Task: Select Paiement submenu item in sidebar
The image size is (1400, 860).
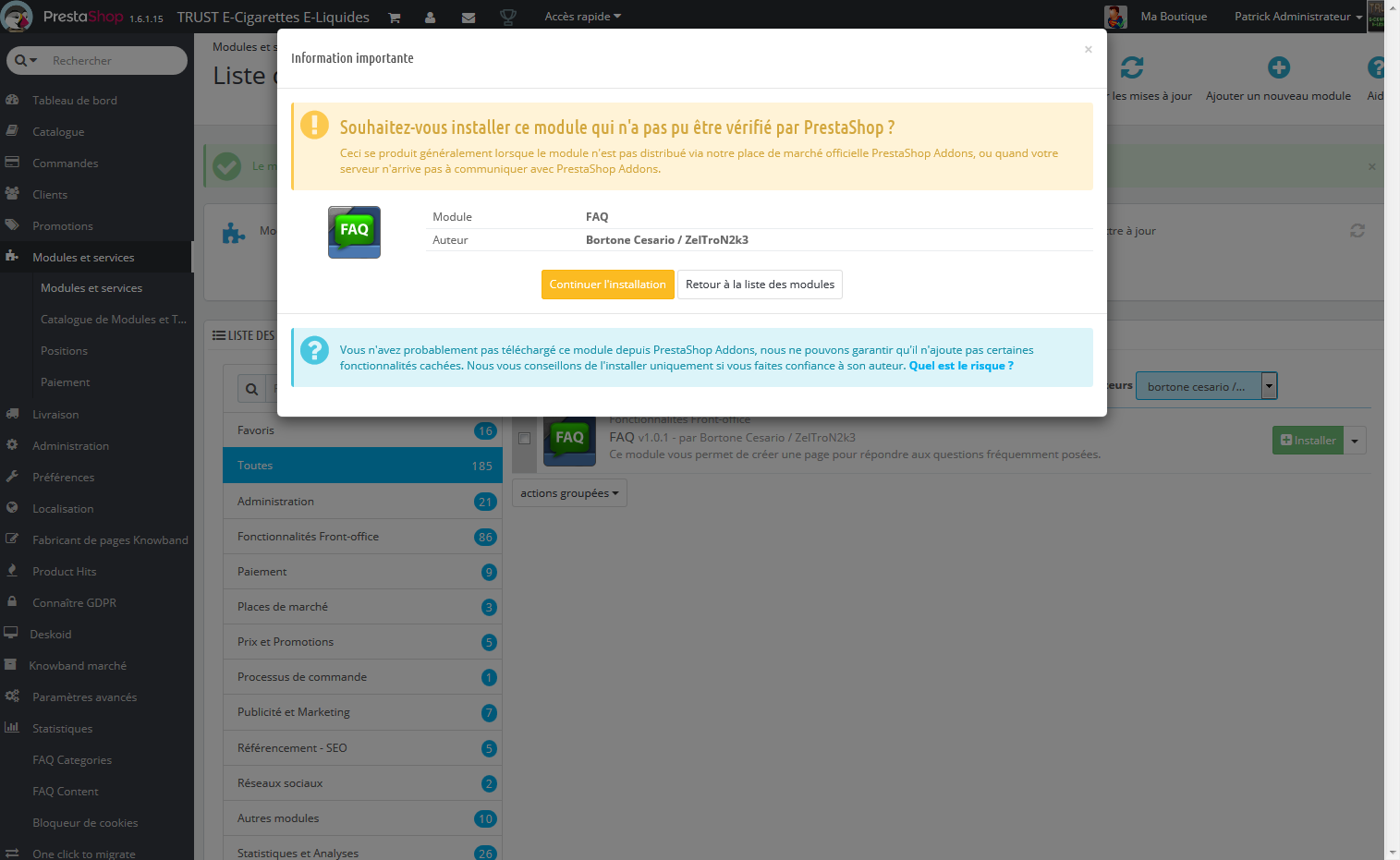Action: [66, 382]
